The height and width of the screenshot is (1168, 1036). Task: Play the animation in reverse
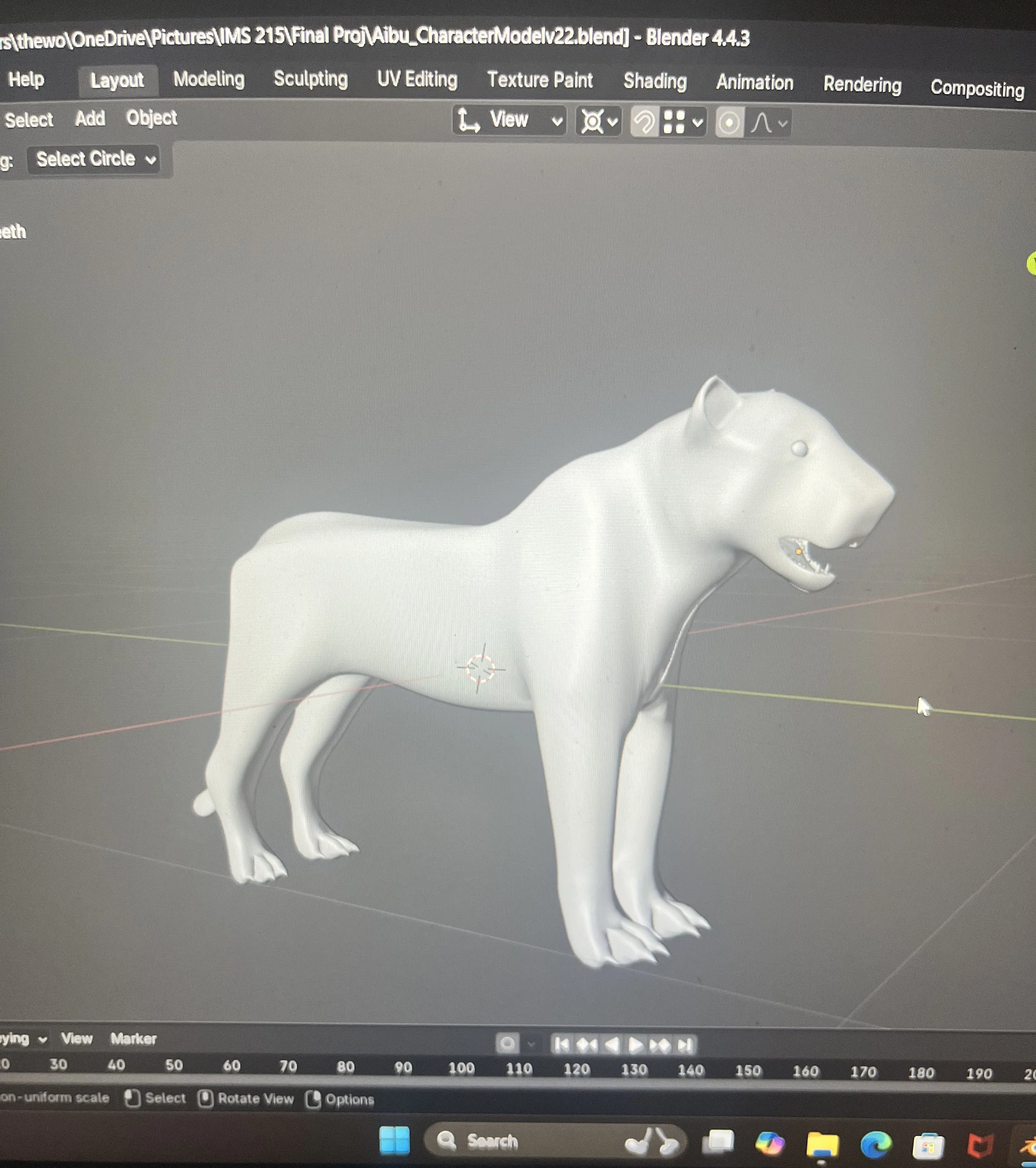click(x=612, y=1045)
